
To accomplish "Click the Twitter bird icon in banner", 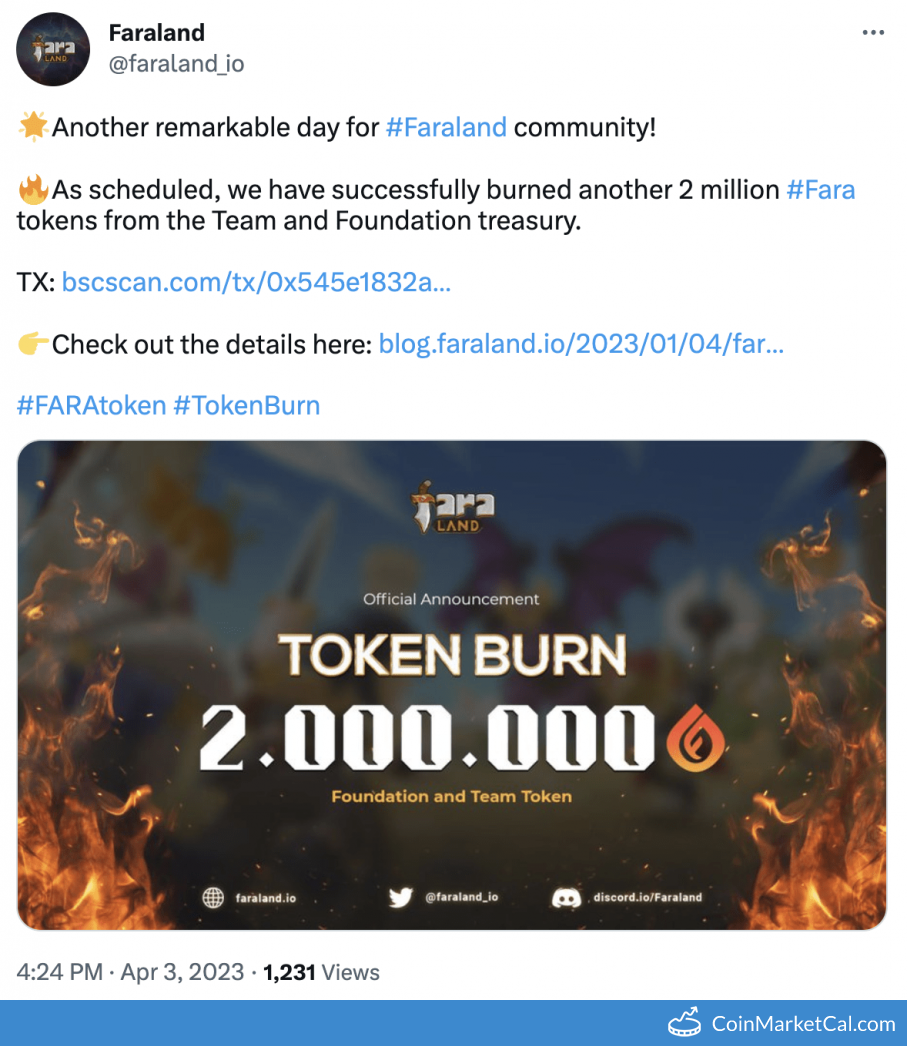I will point(401,898).
